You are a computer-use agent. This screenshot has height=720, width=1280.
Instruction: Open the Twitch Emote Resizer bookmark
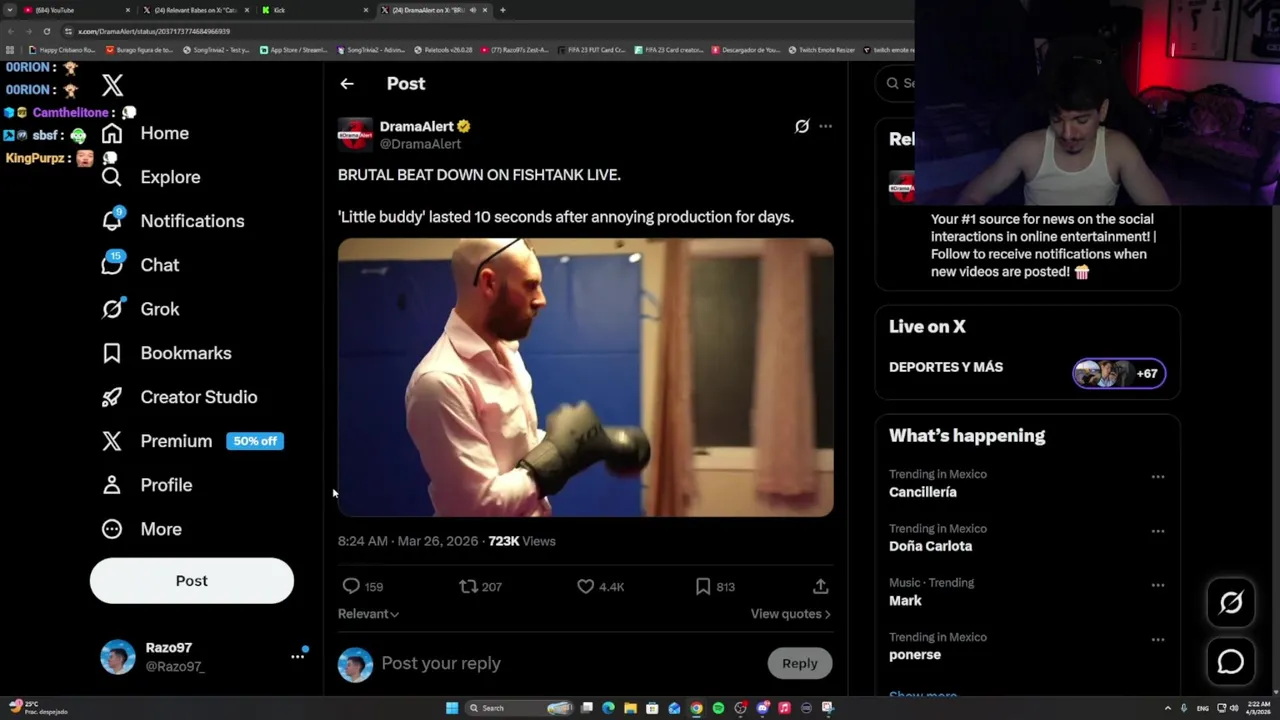821,50
